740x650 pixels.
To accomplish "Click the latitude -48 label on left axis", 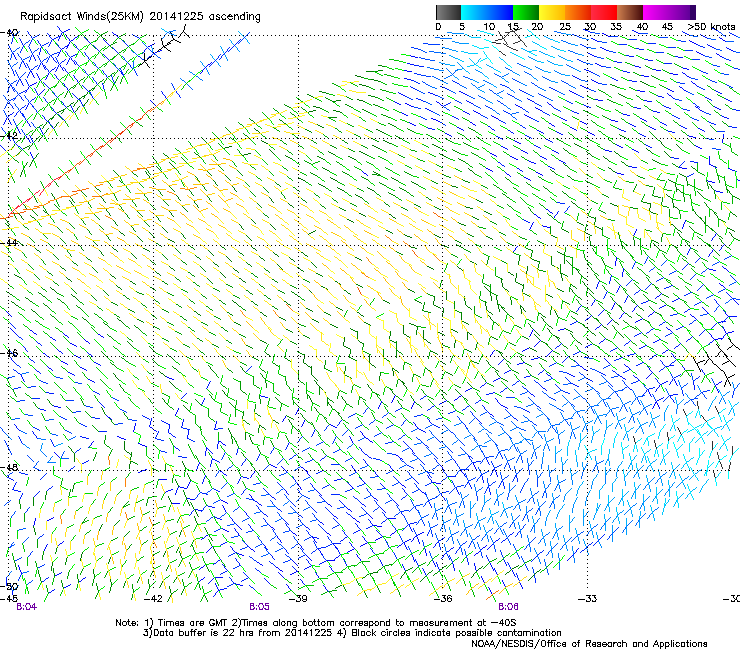I will tap(9, 467).
